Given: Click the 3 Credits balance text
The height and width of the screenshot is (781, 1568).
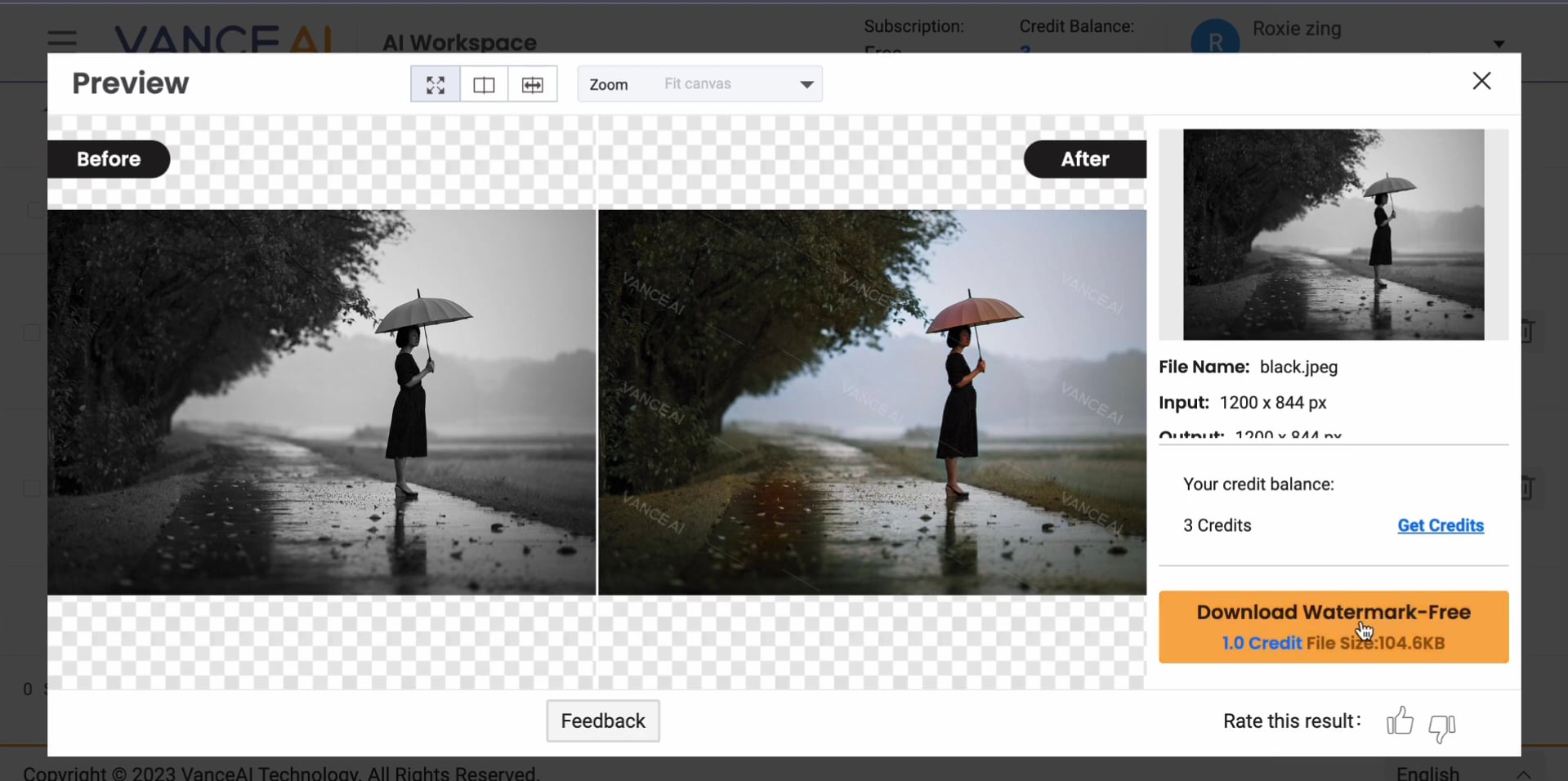Looking at the screenshot, I should pyautogui.click(x=1217, y=525).
